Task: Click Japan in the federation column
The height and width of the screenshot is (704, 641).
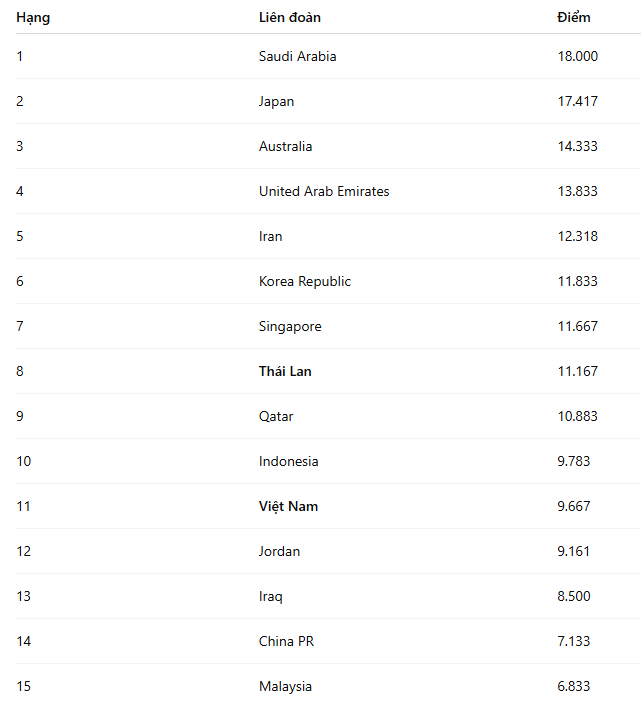Action: (x=276, y=101)
